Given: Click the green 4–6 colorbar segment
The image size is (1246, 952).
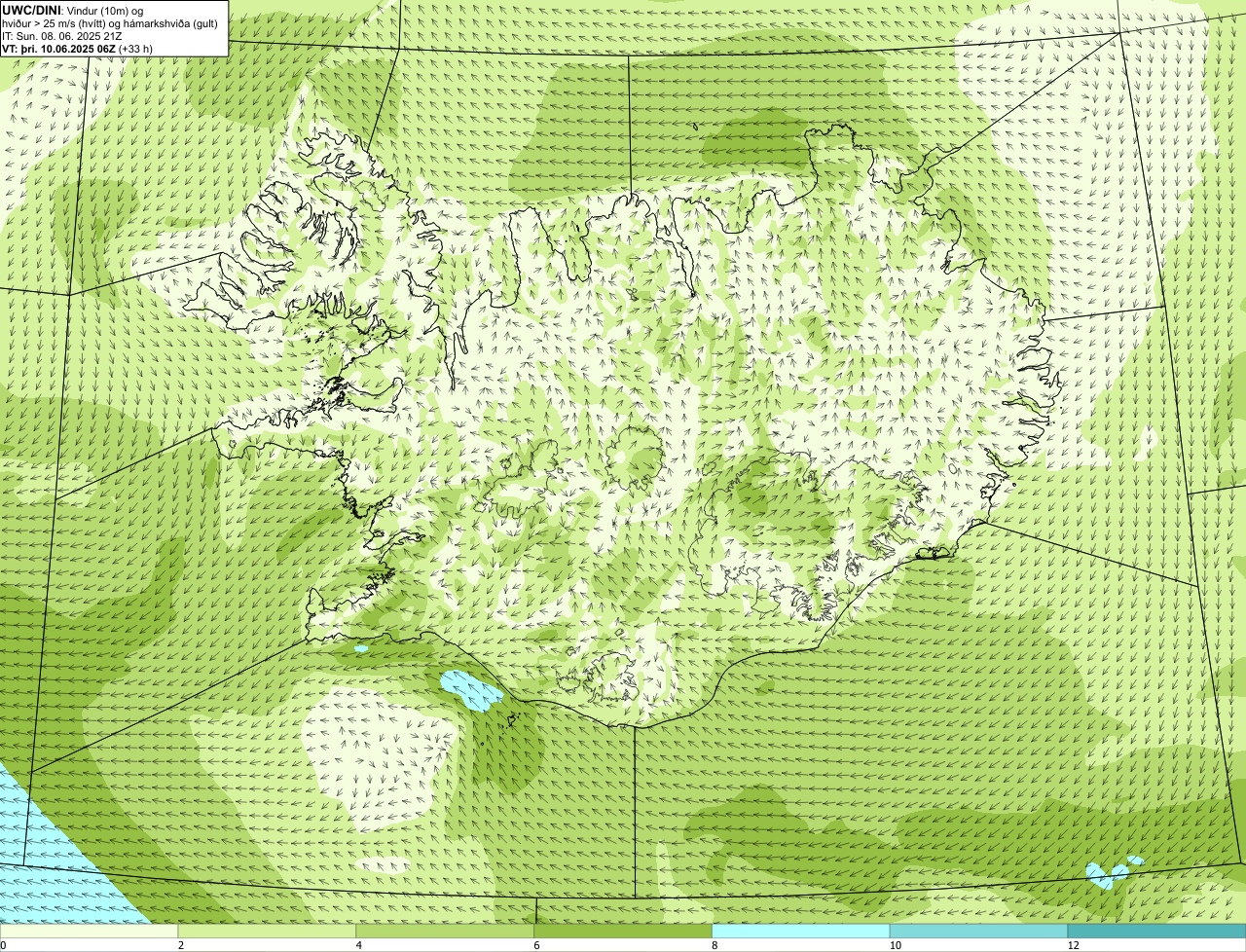Looking at the screenshot, I should click(x=446, y=931).
